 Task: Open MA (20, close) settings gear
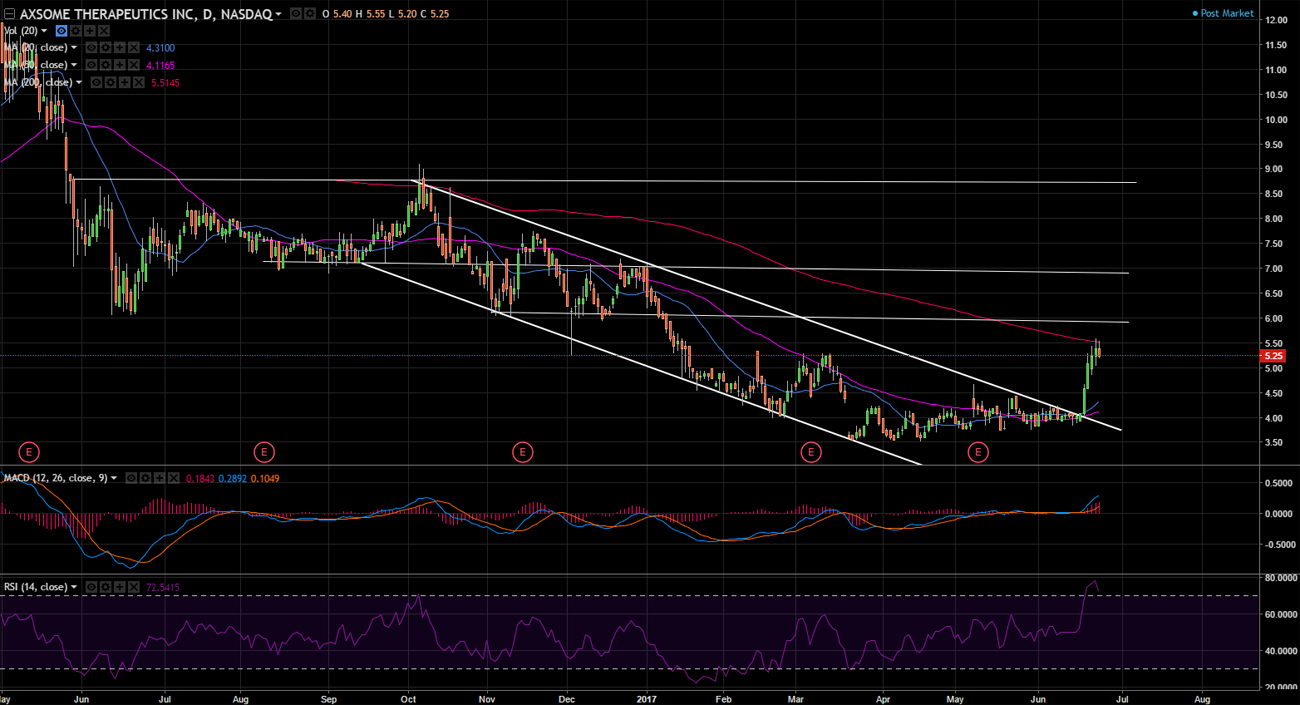click(x=105, y=48)
